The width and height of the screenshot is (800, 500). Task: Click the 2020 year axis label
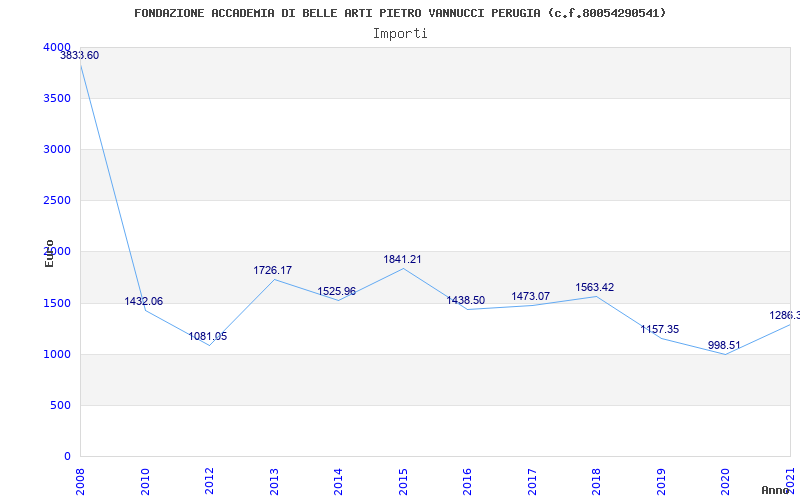coord(726,481)
